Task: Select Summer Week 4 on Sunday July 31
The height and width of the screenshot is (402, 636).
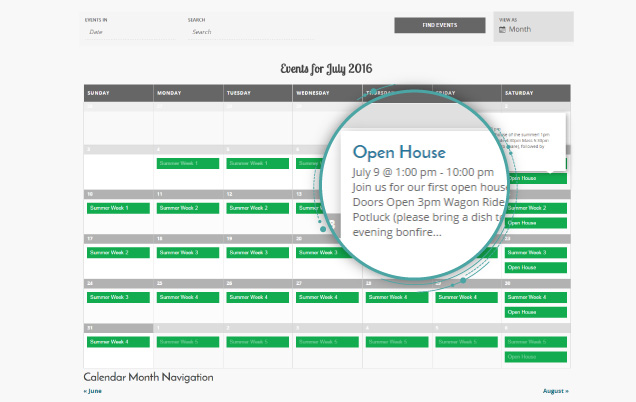Action: point(118,342)
